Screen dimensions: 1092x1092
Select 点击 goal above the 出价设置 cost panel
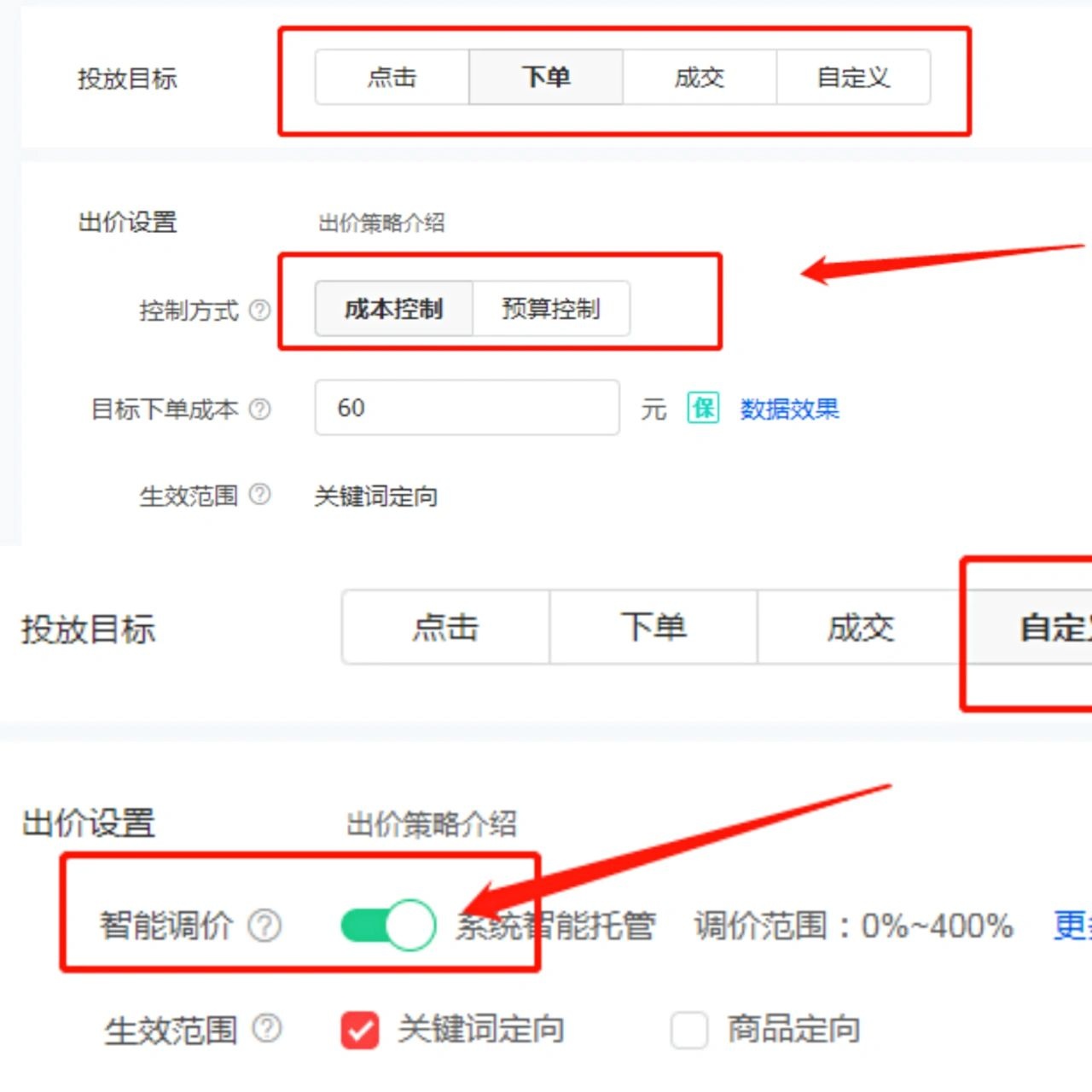click(x=392, y=78)
